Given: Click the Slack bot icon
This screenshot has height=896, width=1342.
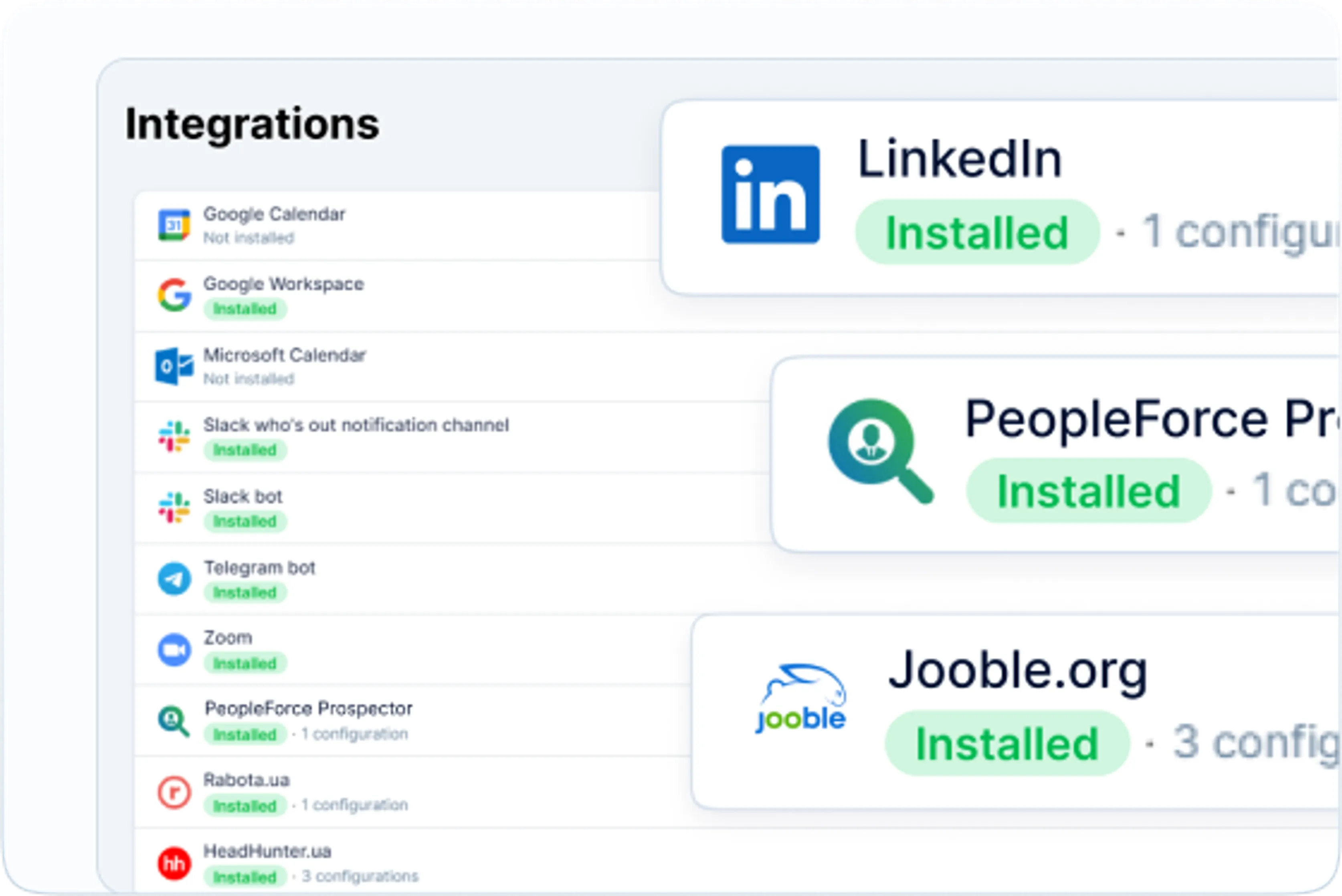Looking at the screenshot, I should click(x=174, y=507).
